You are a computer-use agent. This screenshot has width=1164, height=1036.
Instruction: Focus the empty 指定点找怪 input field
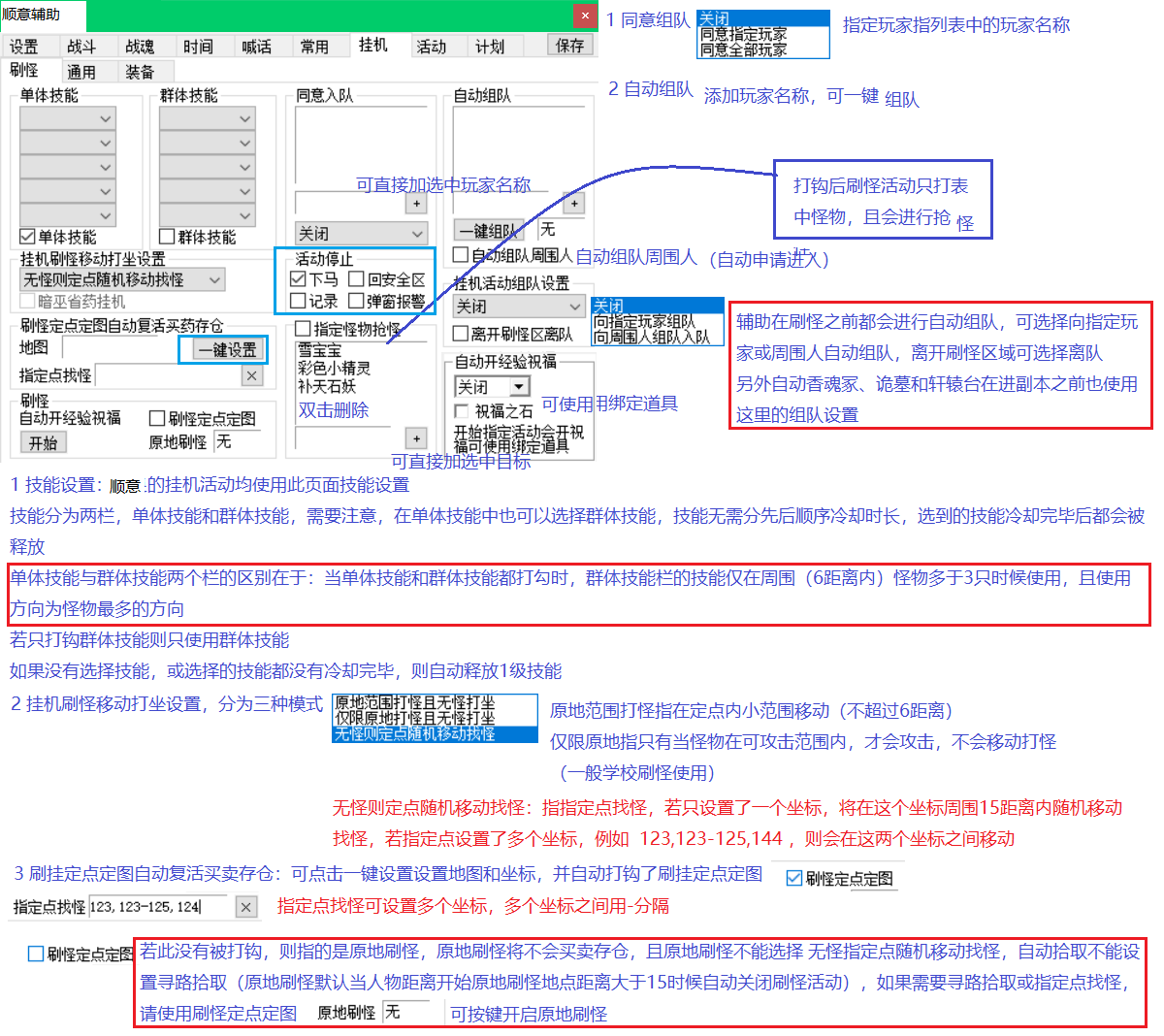coord(168,375)
